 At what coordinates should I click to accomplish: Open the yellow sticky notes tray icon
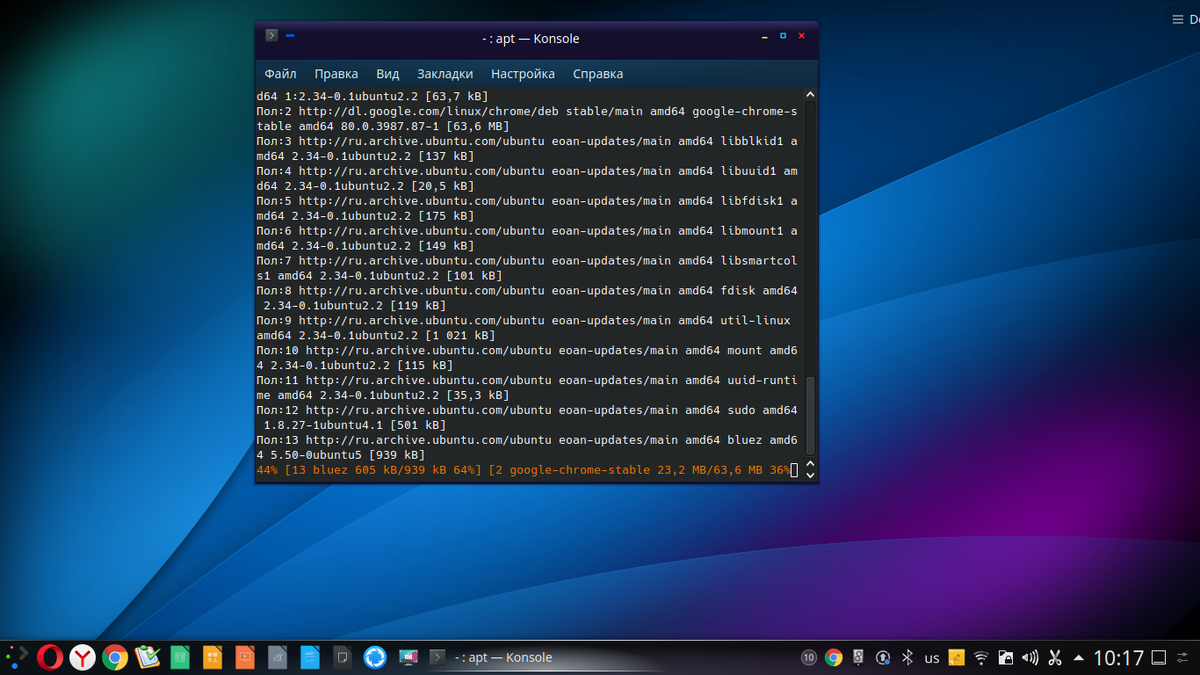(957, 658)
